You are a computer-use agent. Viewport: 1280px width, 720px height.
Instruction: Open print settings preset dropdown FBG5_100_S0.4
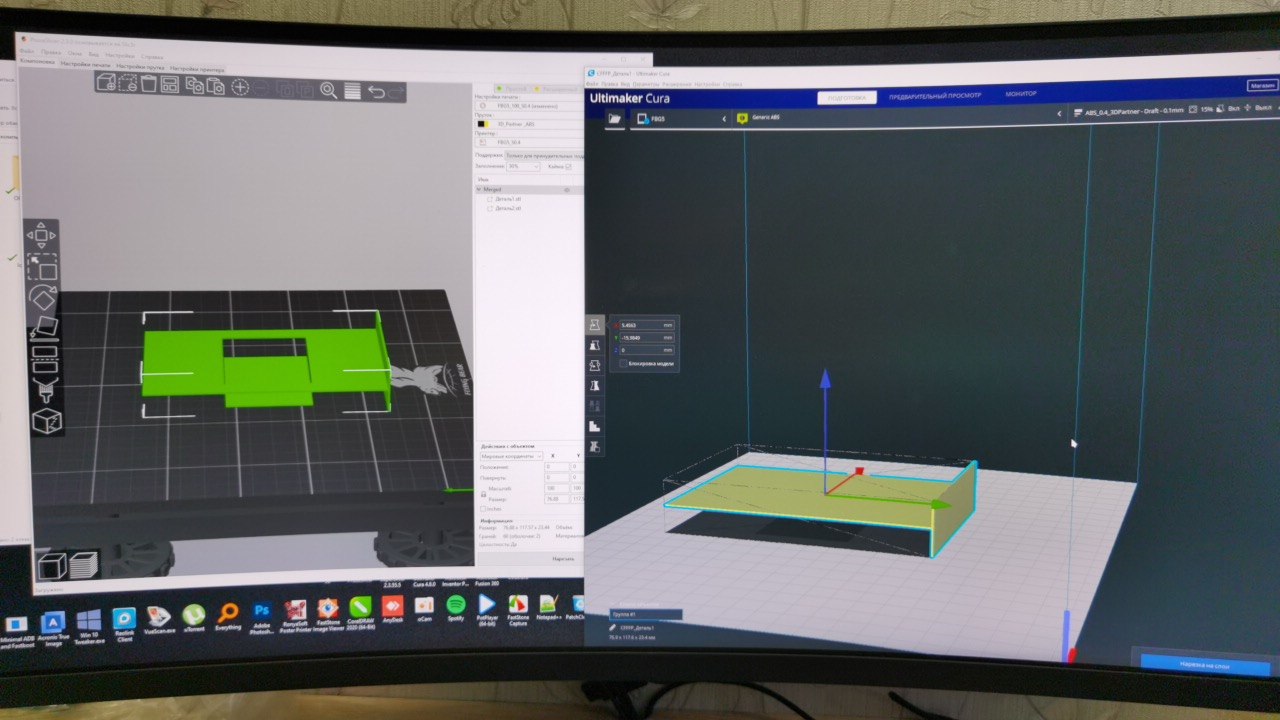tap(530, 106)
